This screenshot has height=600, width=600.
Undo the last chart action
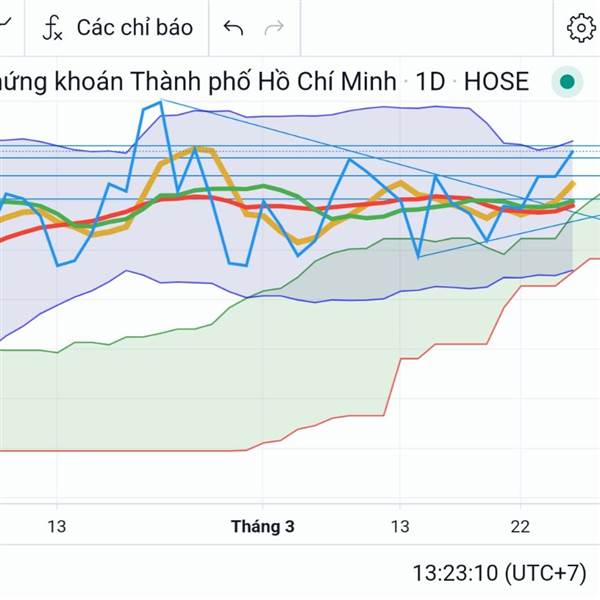(234, 28)
